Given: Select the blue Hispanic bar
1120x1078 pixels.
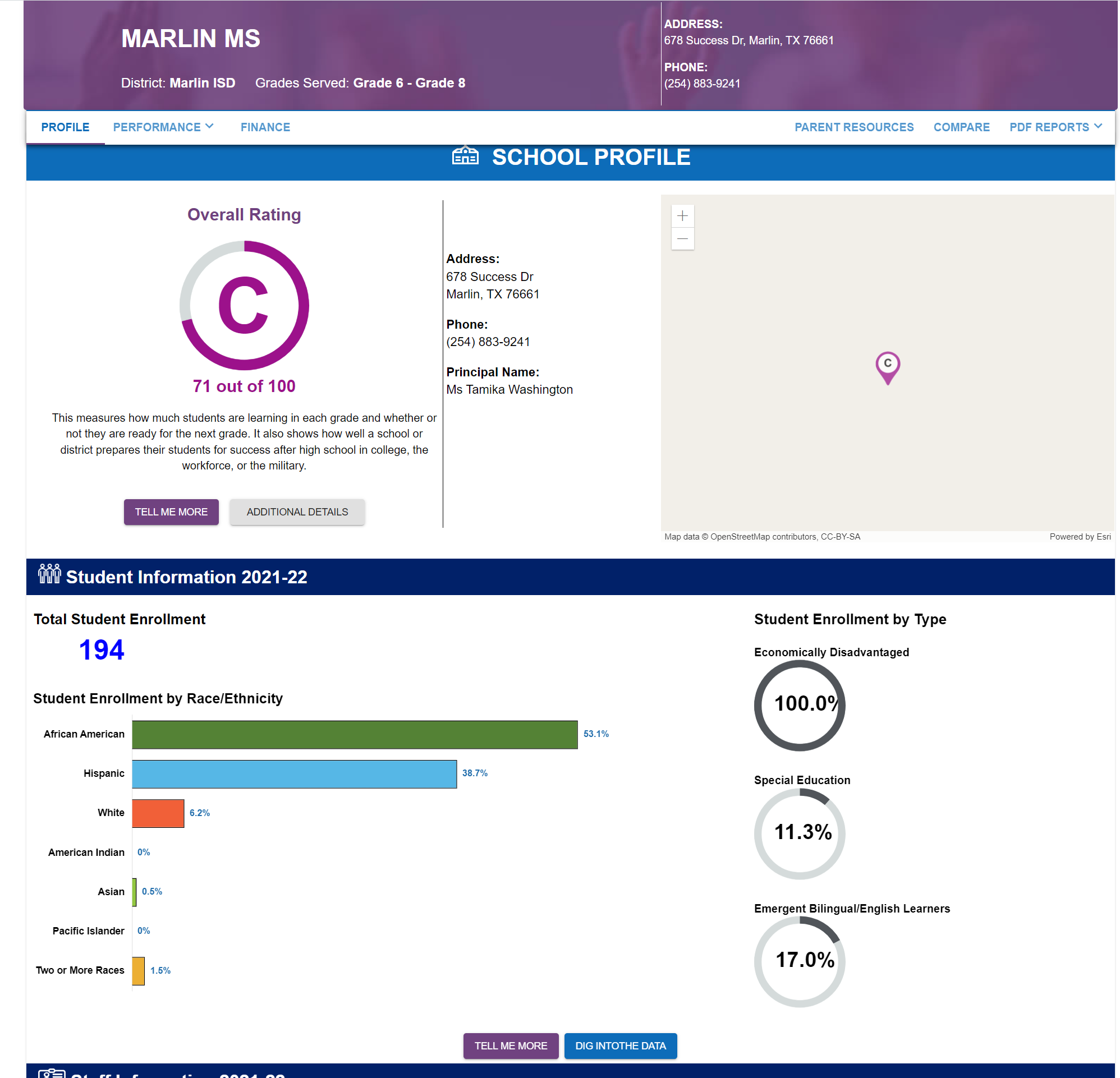Looking at the screenshot, I should pos(294,773).
